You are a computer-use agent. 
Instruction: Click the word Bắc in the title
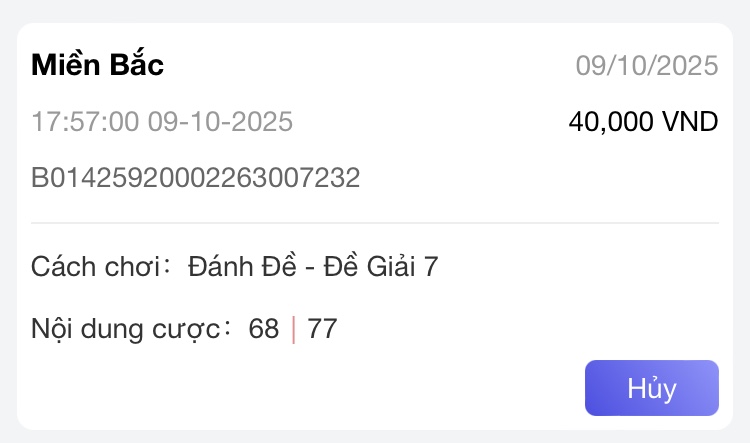pyautogui.click(x=134, y=65)
